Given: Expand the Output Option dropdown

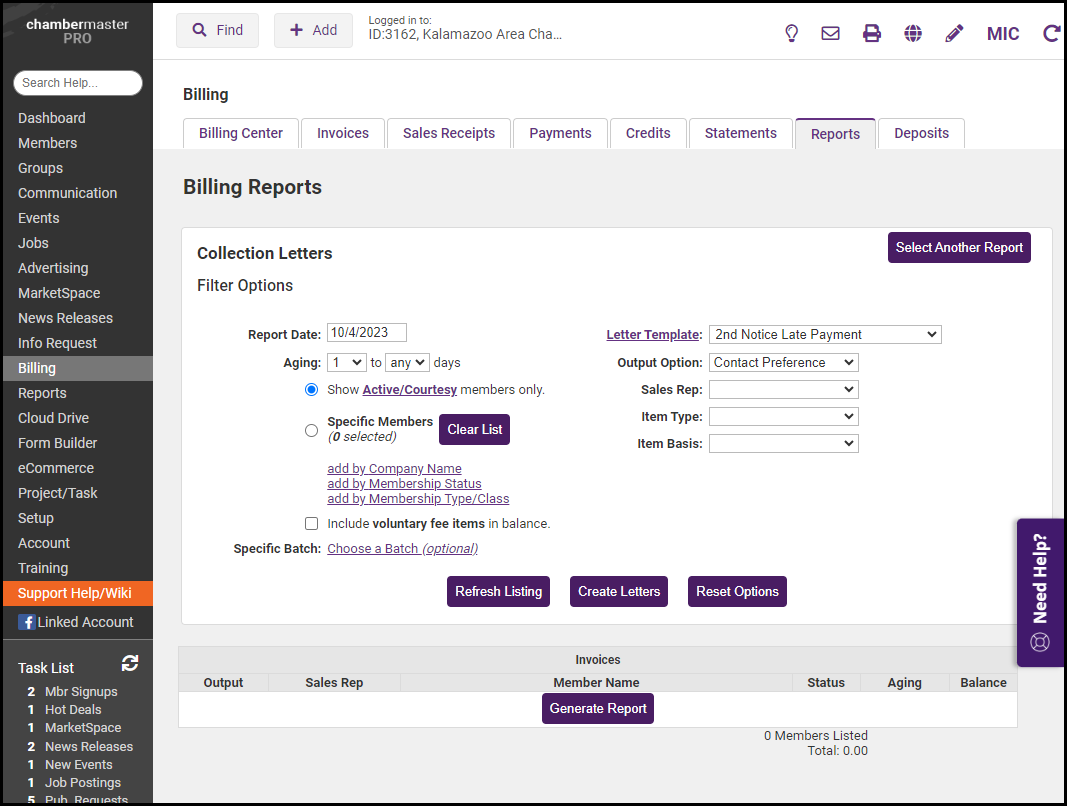Looking at the screenshot, I should [x=784, y=362].
